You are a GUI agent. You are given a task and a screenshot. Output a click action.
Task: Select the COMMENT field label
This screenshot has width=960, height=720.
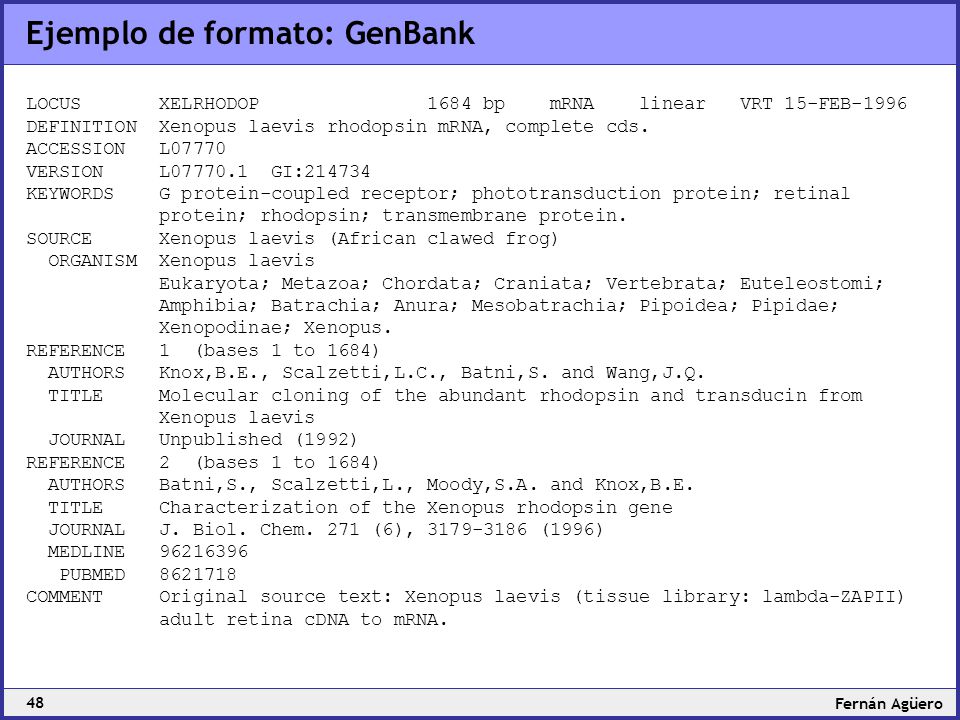[x=64, y=597]
